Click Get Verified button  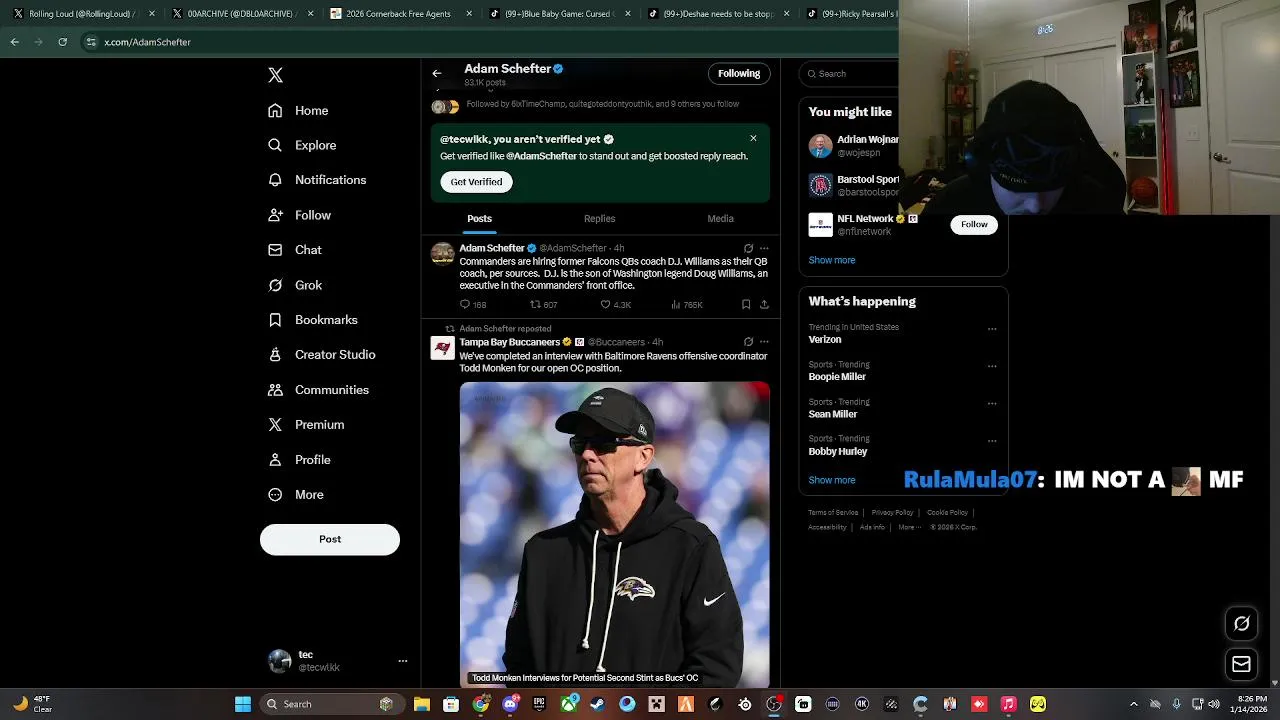tap(476, 182)
